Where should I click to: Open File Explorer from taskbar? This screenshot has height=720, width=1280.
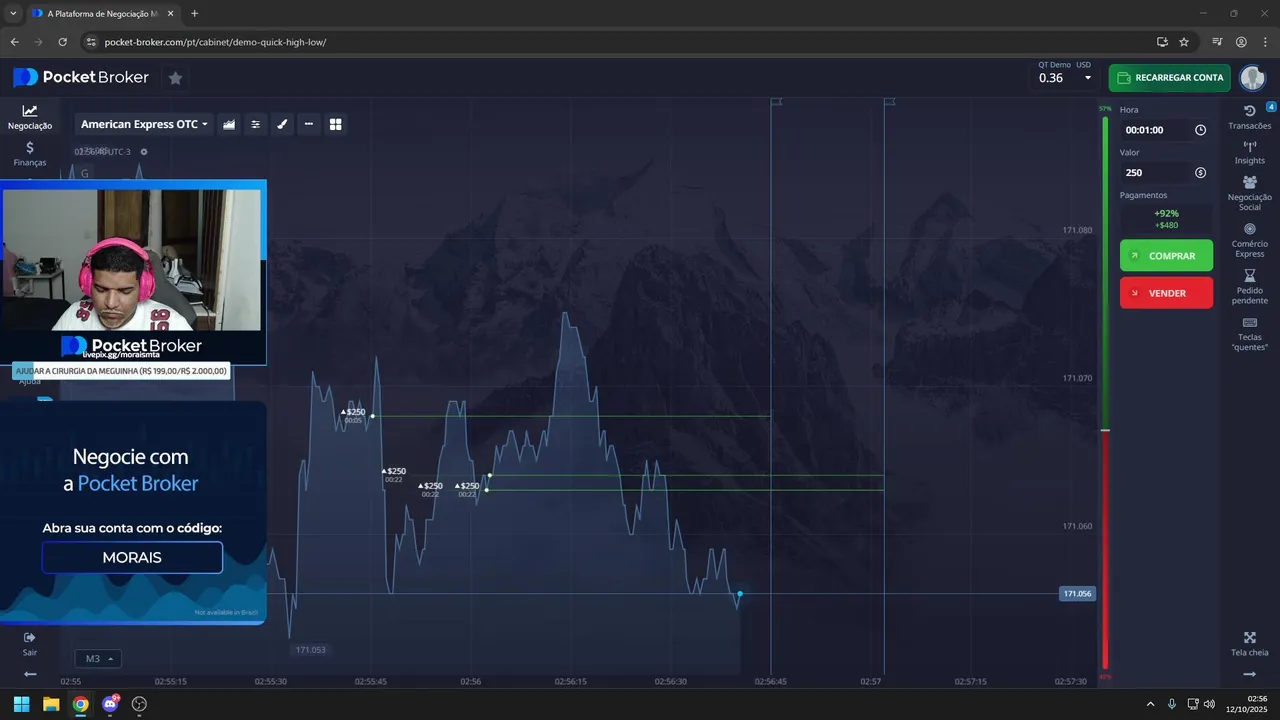51,704
